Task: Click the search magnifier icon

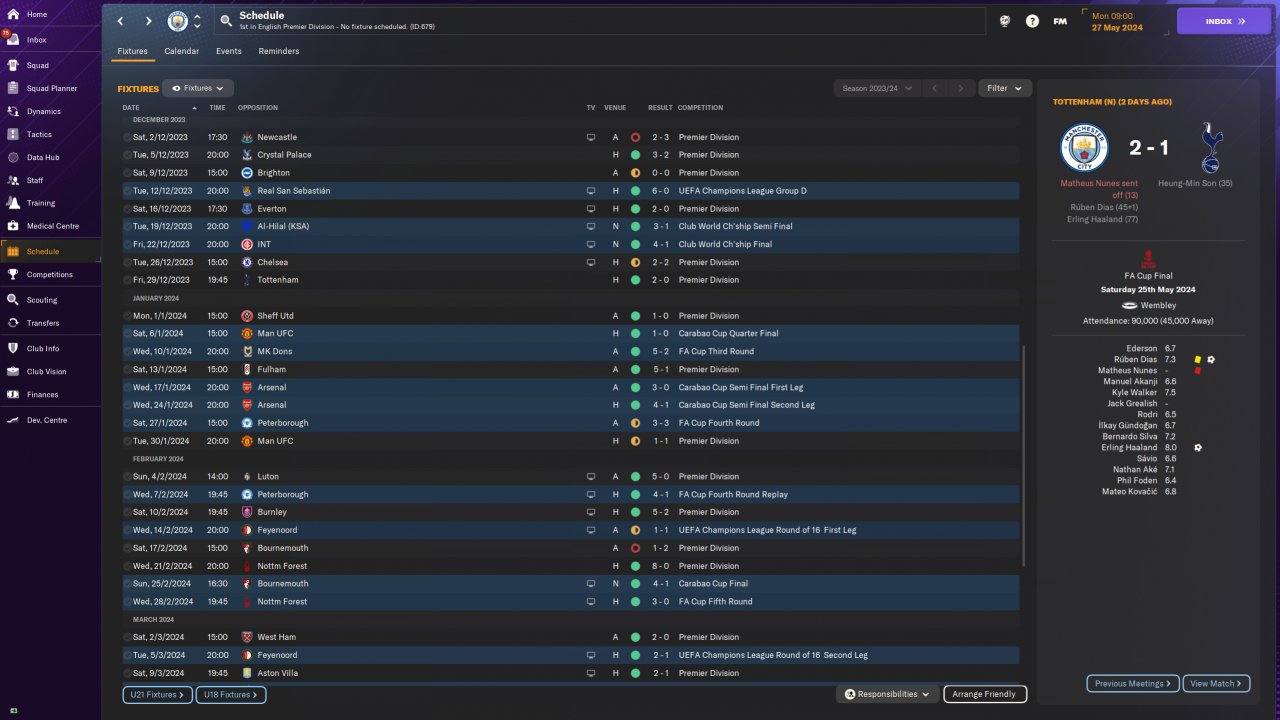Action: click(x=226, y=20)
